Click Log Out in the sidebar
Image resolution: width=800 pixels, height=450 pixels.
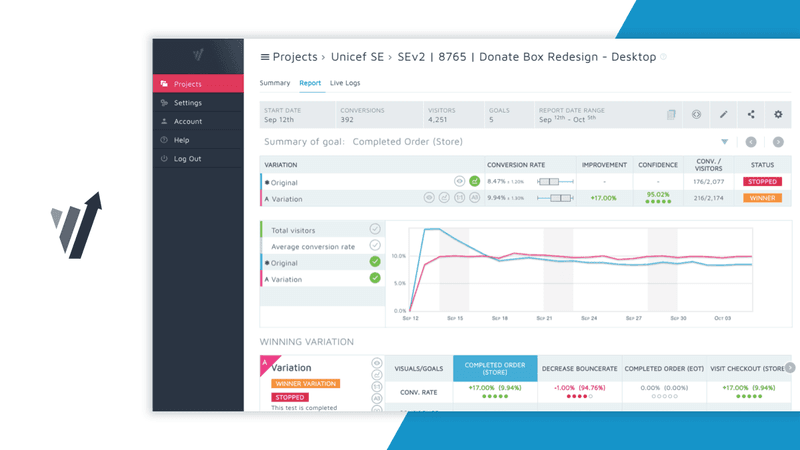point(187,159)
